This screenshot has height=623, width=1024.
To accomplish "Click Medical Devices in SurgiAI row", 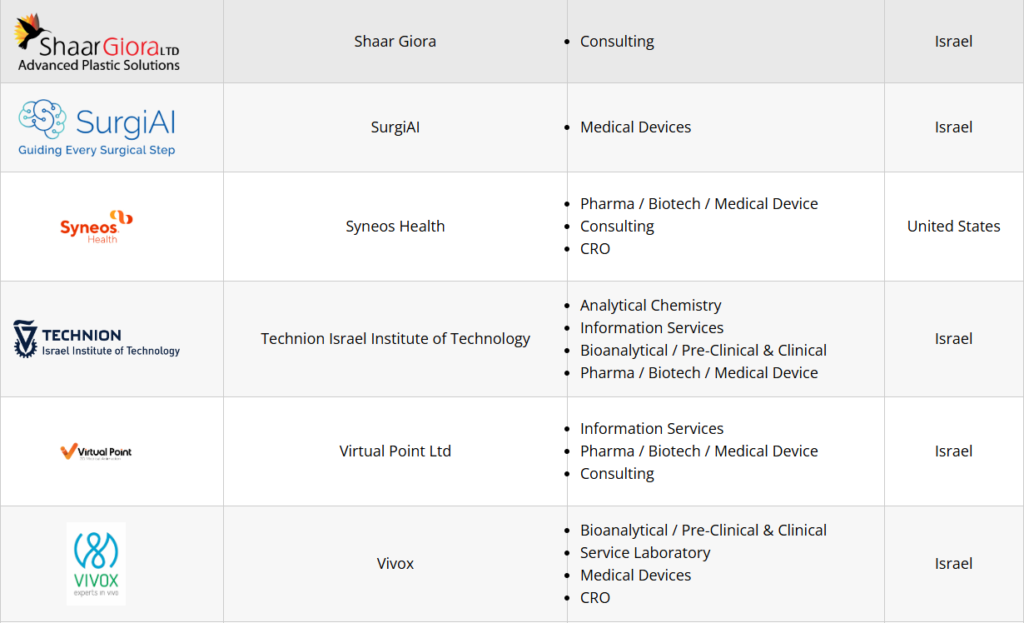I will 635,127.
